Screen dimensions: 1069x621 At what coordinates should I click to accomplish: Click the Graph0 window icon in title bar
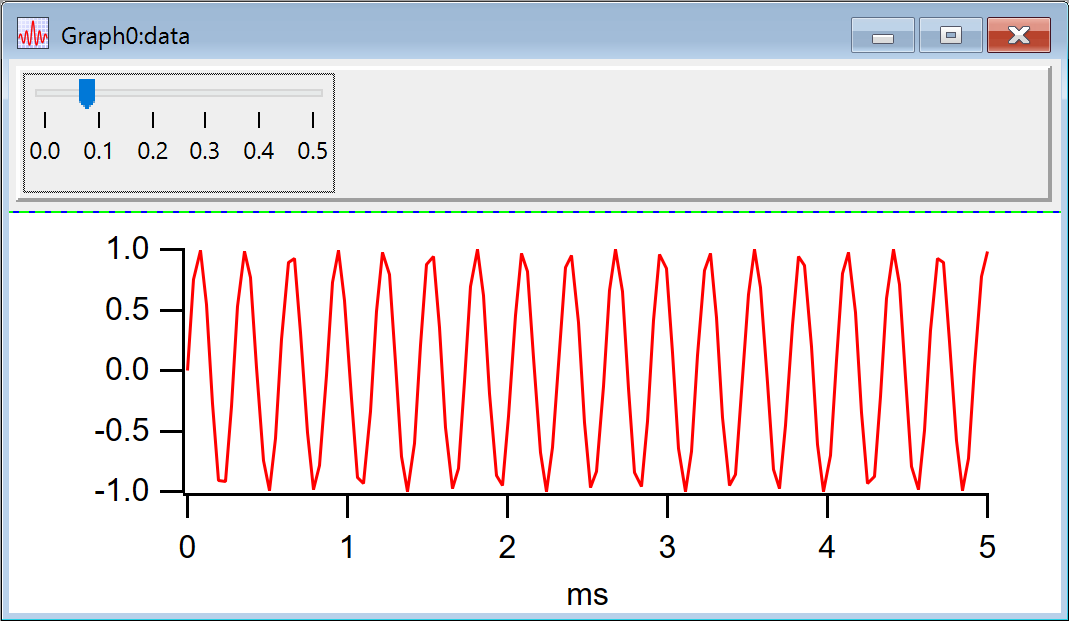pyautogui.click(x=33, y=35)
